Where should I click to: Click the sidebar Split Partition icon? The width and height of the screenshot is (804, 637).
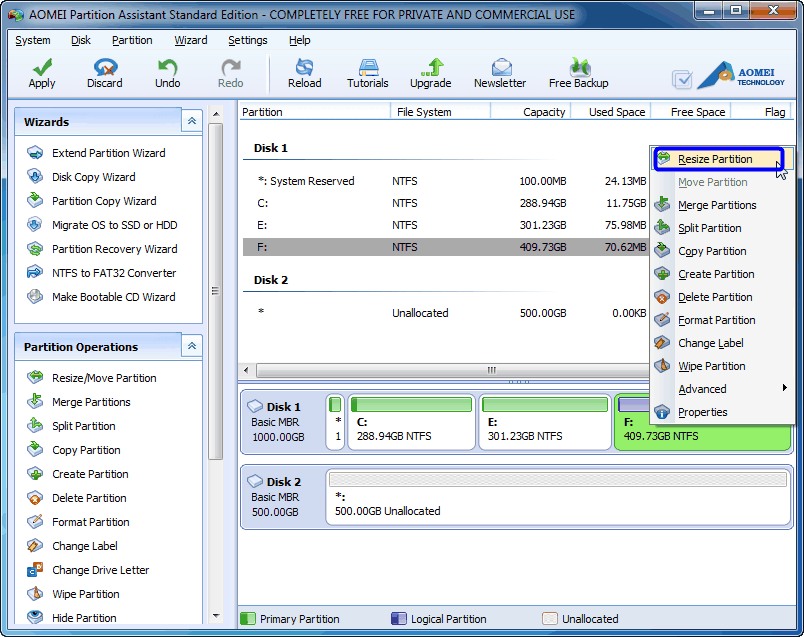(x=35, y=426)
